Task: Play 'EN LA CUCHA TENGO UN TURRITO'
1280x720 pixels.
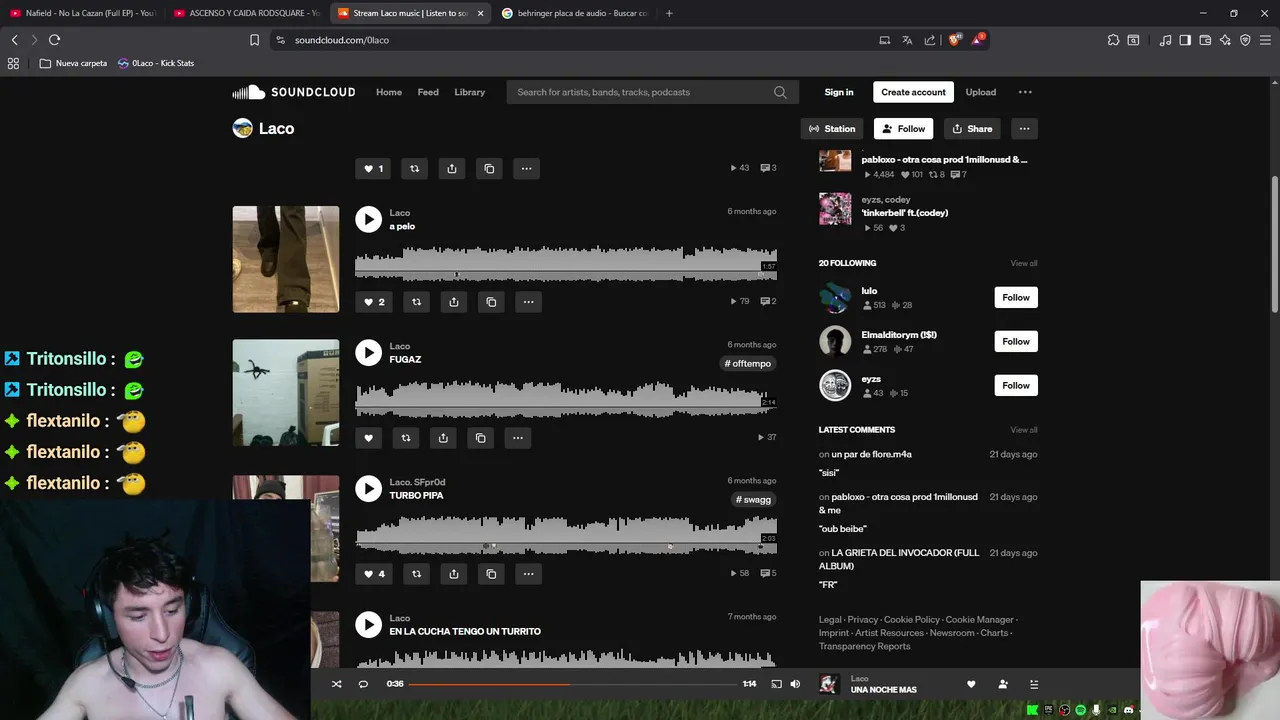Action: pos(368,624)
